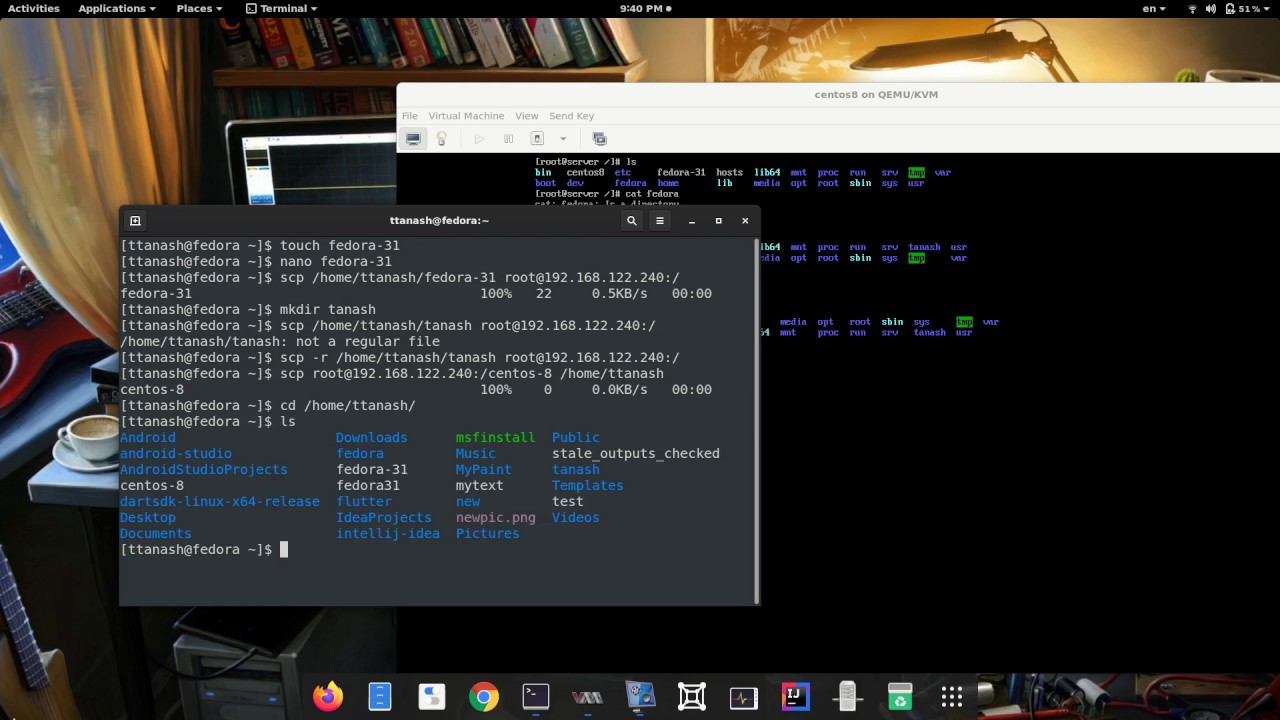Open File menu in centos8 window

(x=410, y=116)
